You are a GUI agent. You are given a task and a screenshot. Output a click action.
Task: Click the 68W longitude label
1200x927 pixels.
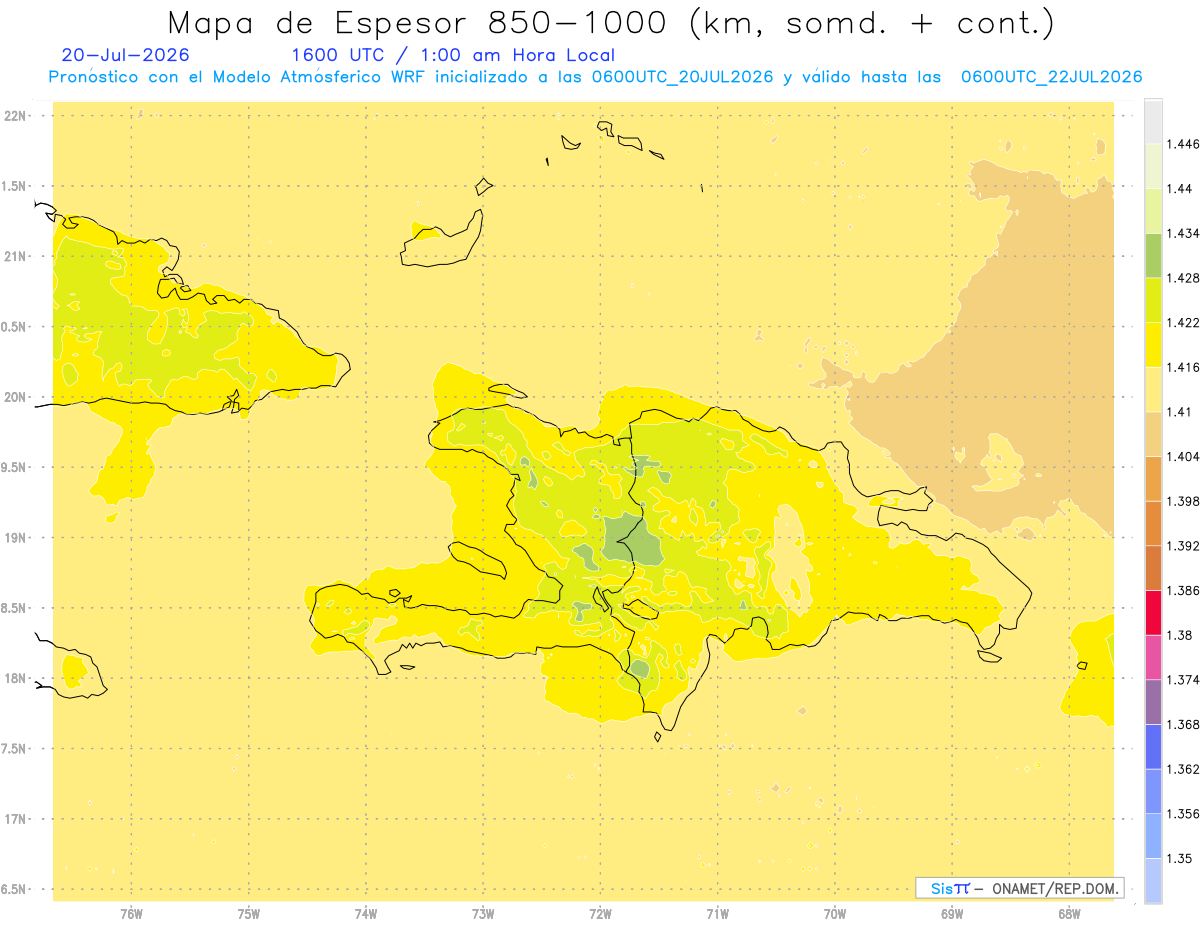pos(1068,913)
